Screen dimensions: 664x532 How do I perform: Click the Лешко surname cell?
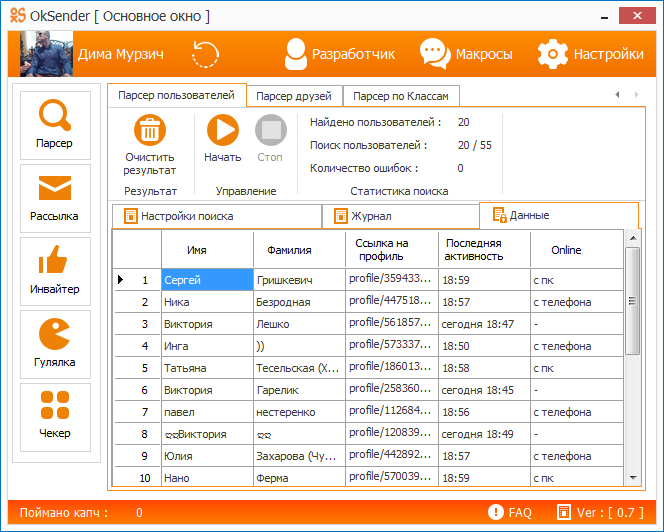click(299, 324)
